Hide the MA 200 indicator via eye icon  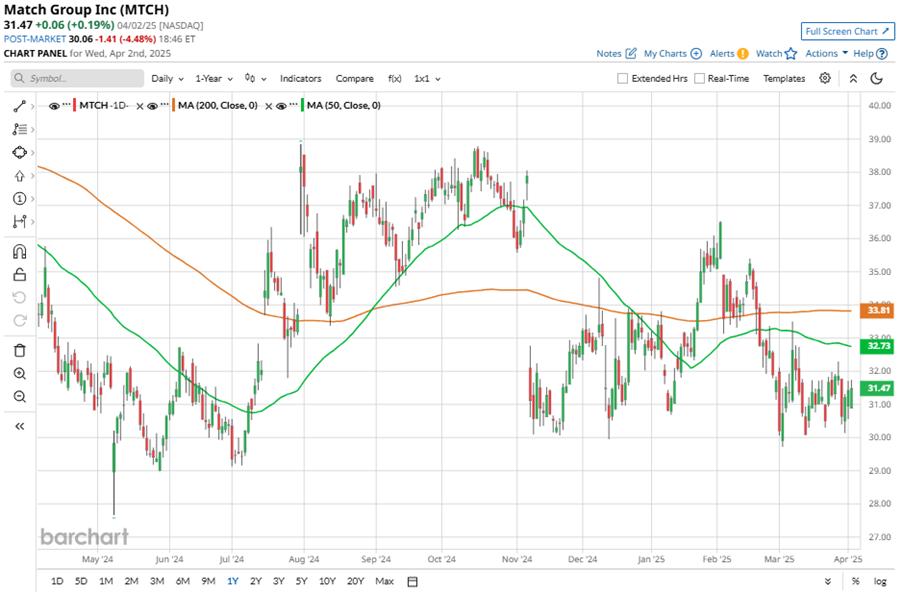click(153, 105)
